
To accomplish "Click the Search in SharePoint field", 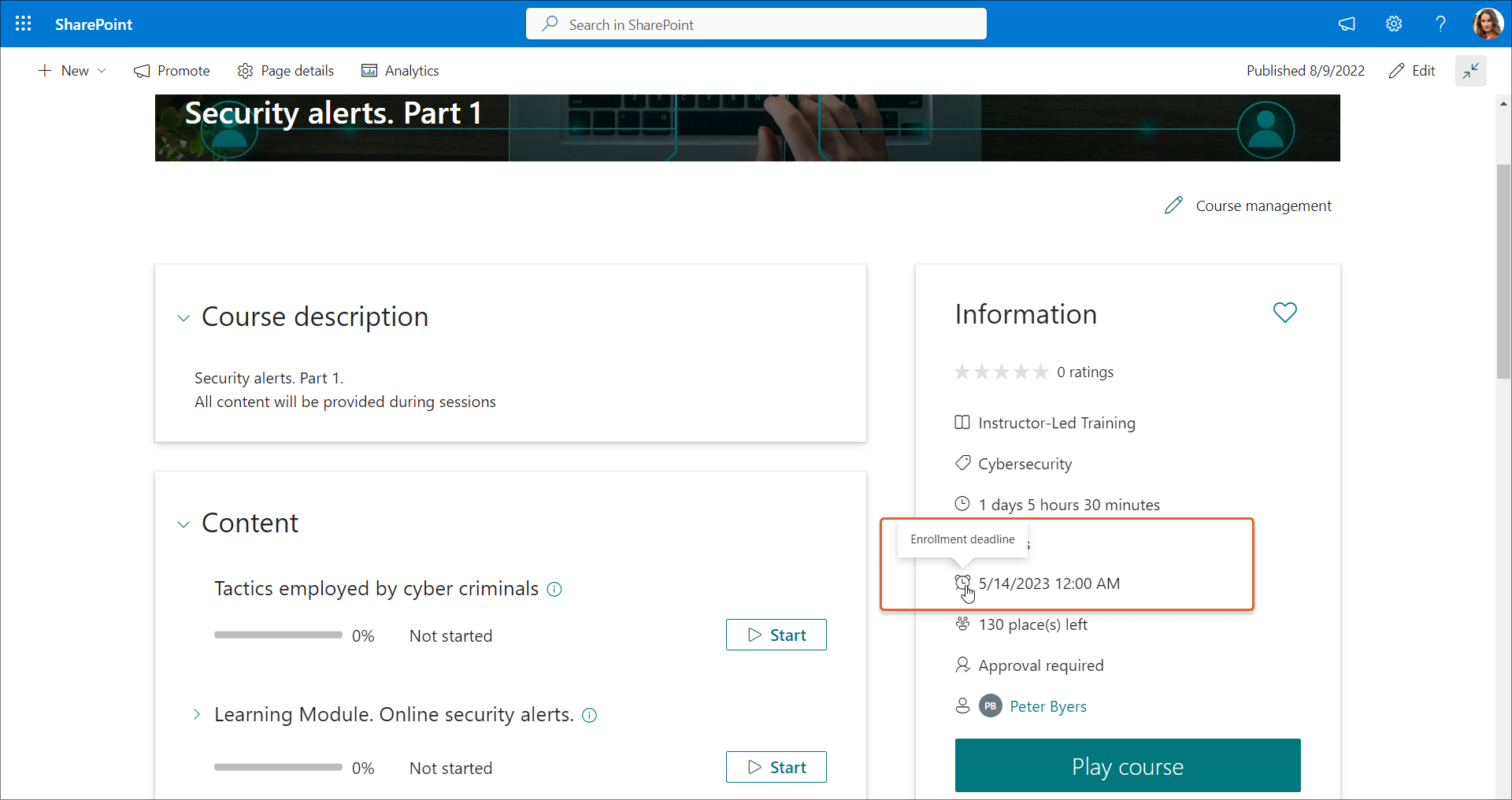I will [756, 24].
